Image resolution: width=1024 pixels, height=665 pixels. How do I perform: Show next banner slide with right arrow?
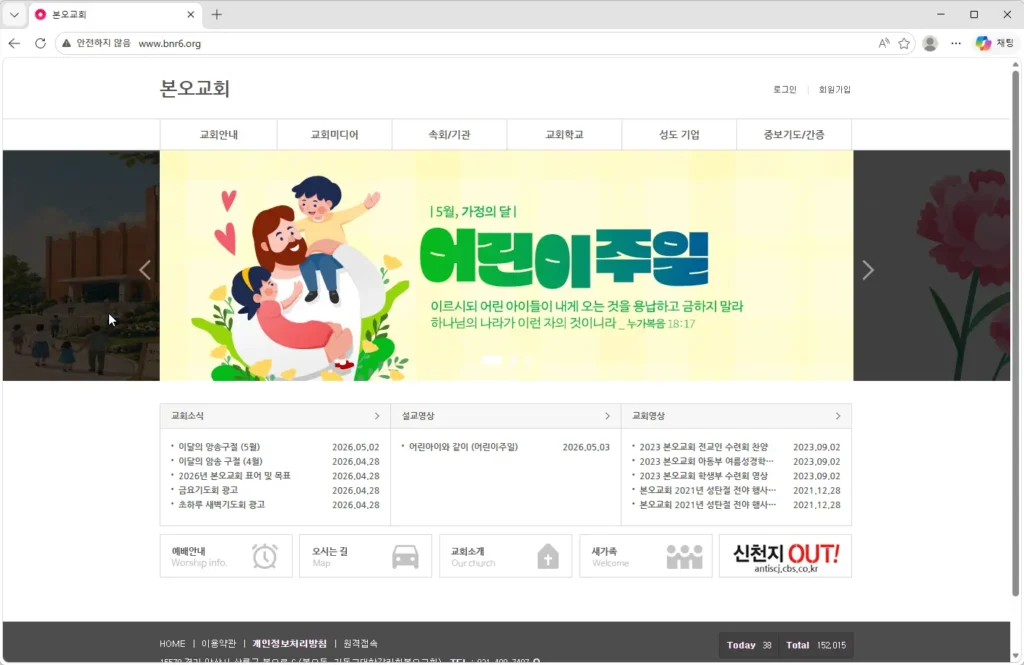pos(868,270)
